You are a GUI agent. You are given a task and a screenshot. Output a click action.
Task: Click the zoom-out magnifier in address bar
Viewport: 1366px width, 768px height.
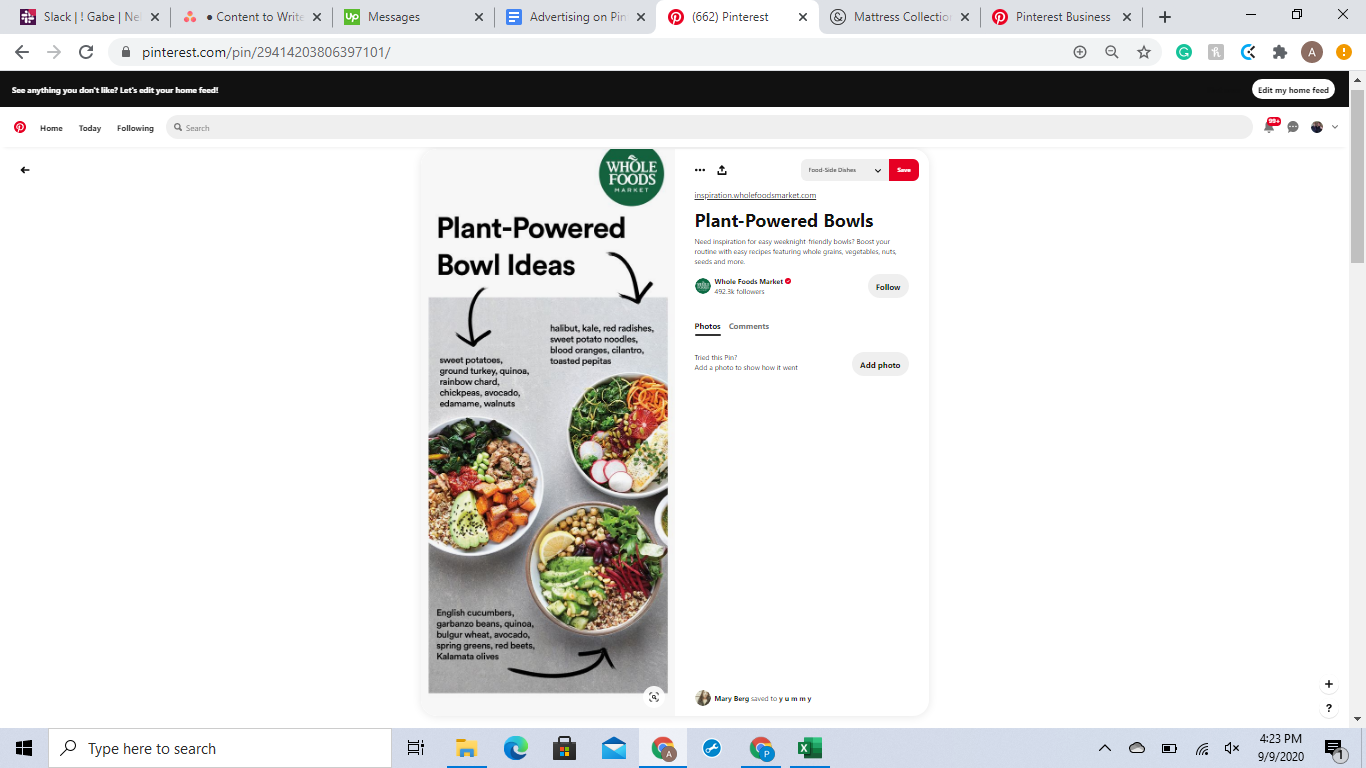click(1111, 52)
